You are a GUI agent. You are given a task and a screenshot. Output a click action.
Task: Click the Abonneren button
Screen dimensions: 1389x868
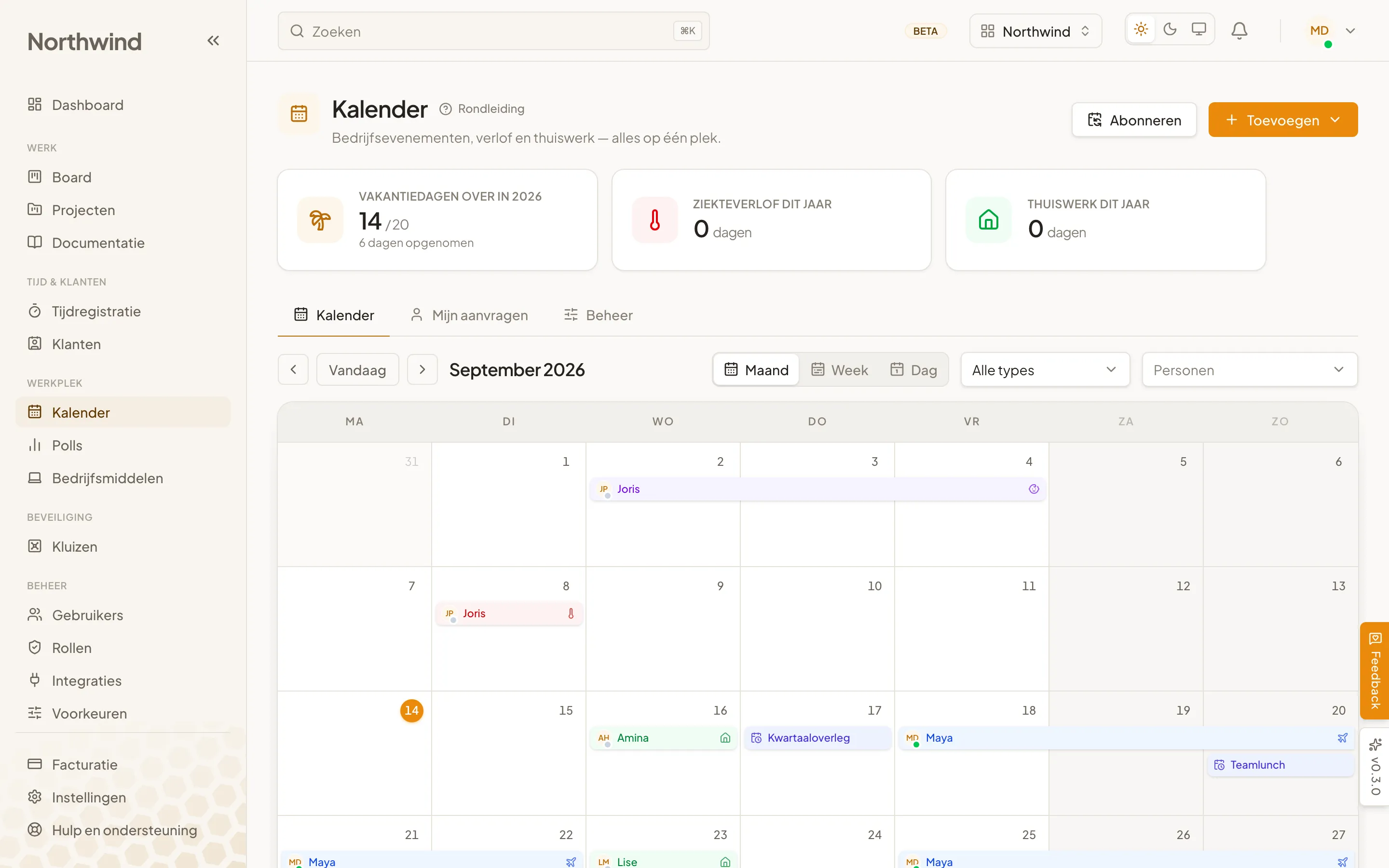point(1134,120)
